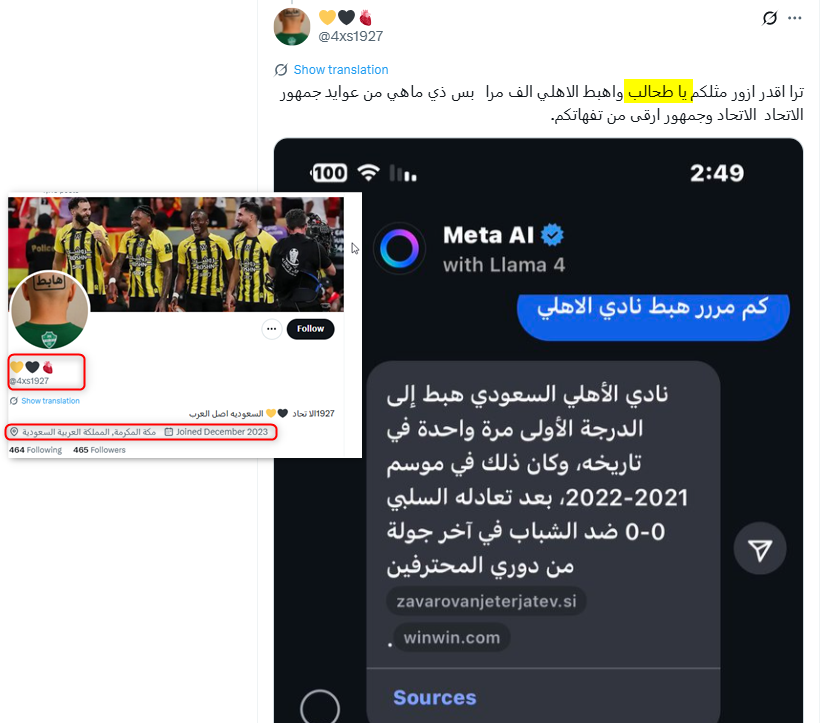822x723 pixels.
Task: Click the tweet author's profile avatar
Action: 291,27
